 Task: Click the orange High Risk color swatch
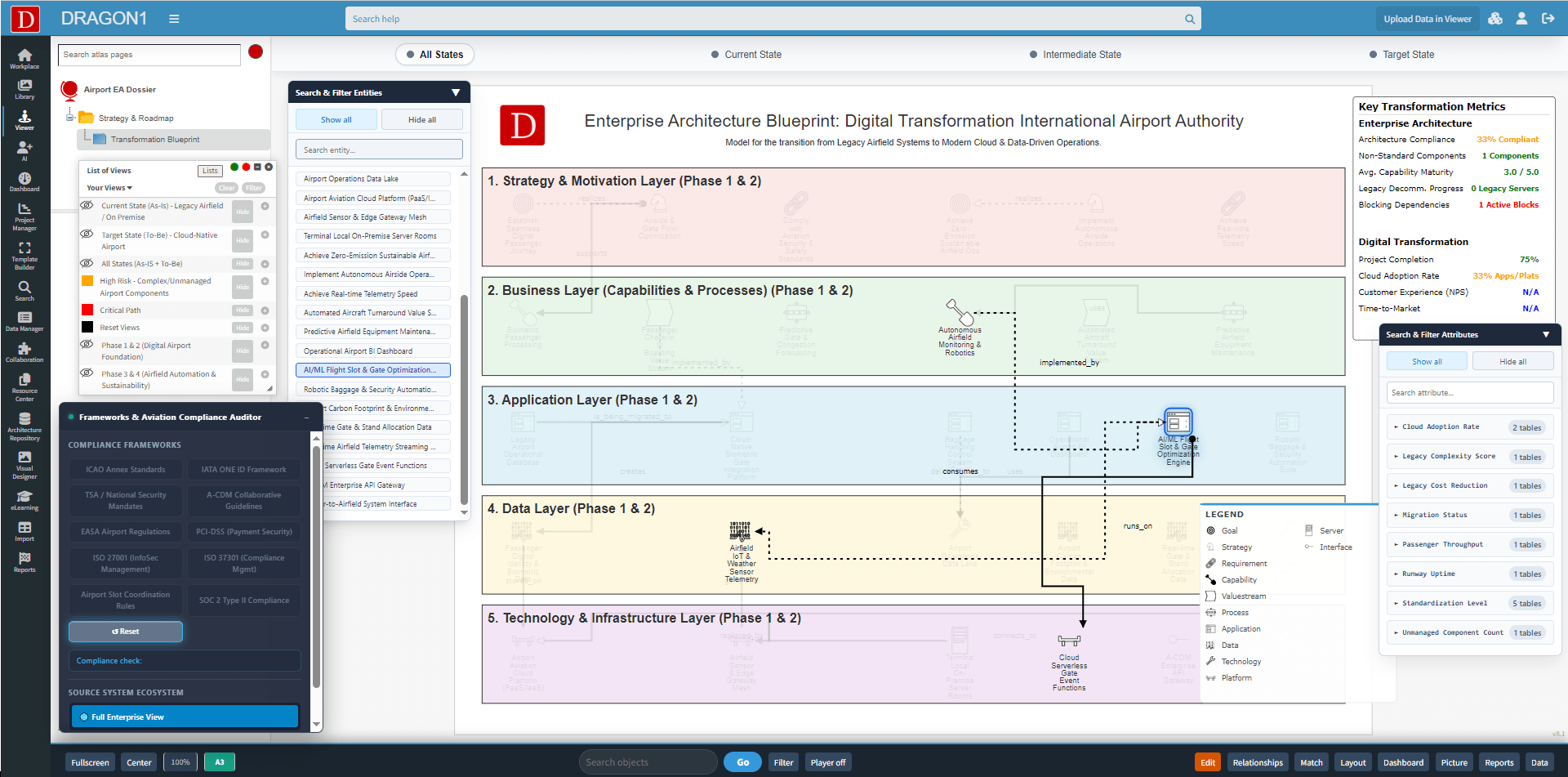[87, 281]
